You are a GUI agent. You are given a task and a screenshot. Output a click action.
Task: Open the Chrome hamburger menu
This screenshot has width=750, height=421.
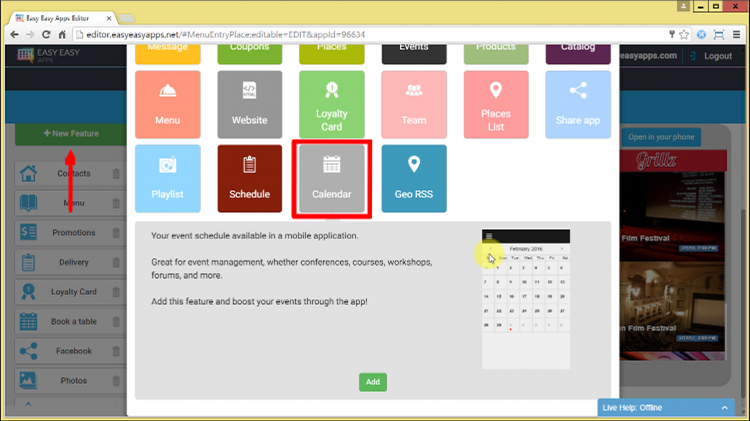tap(737, 34)
